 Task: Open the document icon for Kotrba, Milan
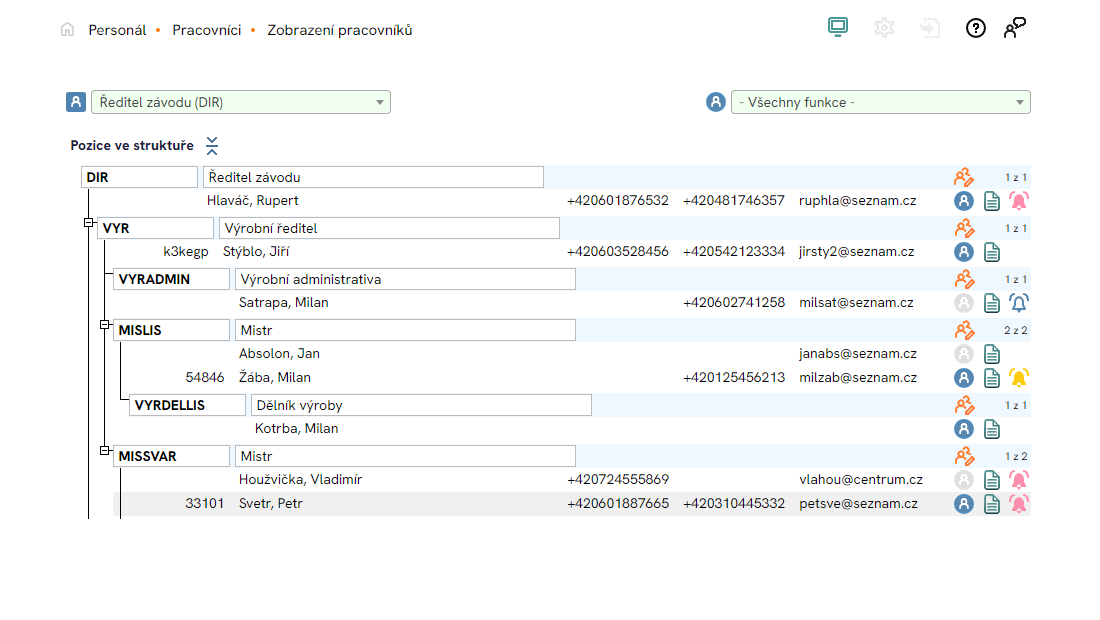[x=992, y=429]
